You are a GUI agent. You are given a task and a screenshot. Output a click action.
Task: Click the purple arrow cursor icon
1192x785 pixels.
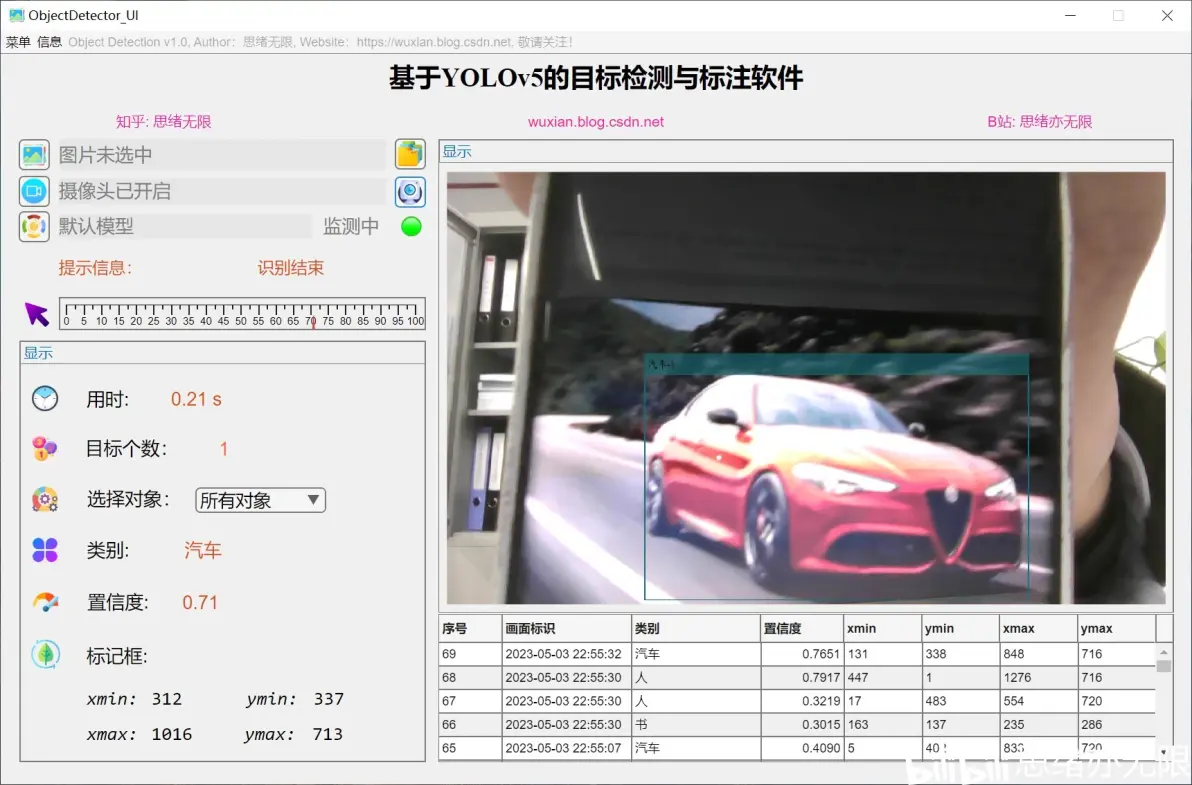(x=36, y=313)
